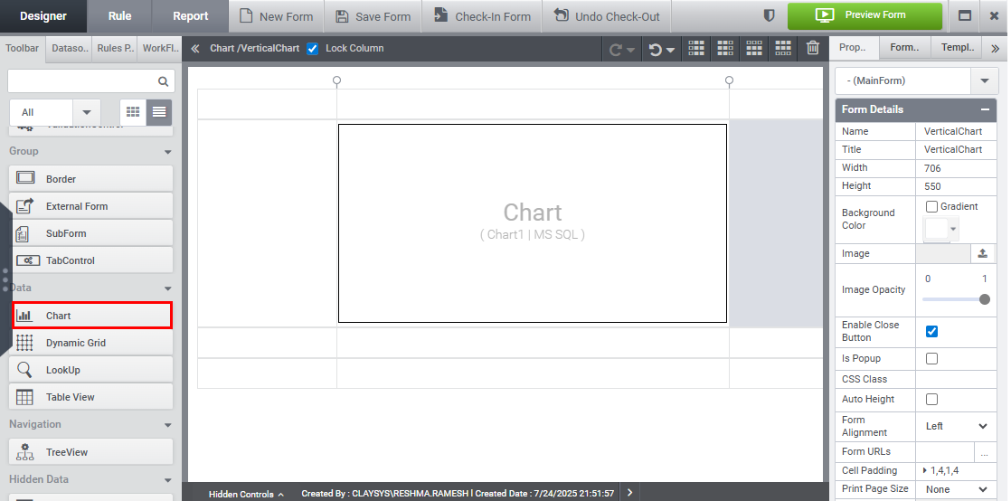
Task: Collapse left panel with double-chevron icon
Action: 195,48
